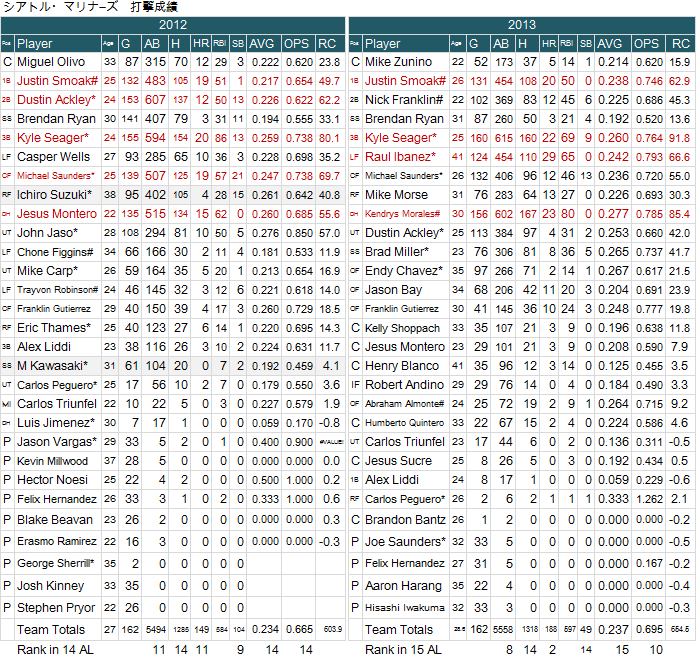Click Chone Figgins# player name

[x=55, y=252]
